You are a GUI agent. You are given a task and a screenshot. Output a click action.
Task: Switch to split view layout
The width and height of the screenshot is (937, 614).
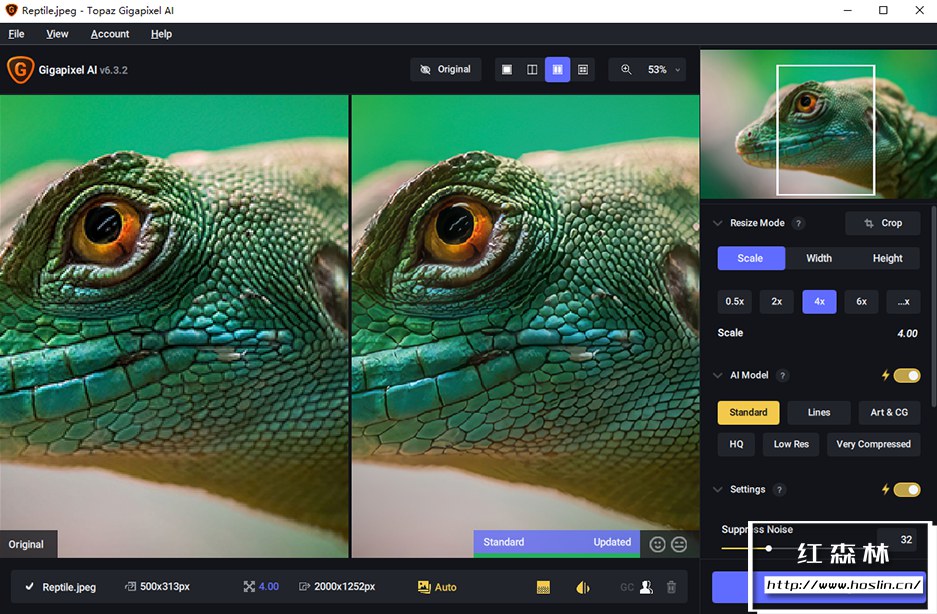point(532,69)
